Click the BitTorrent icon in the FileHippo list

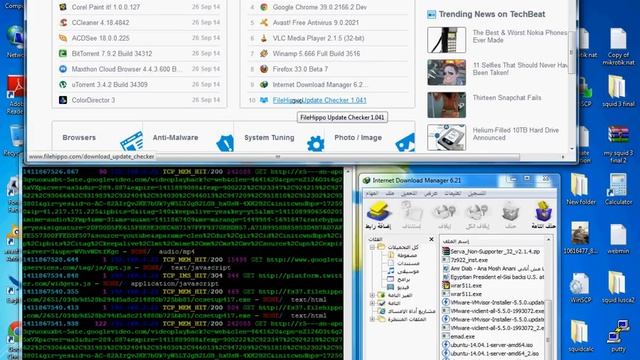click(63, 53)
